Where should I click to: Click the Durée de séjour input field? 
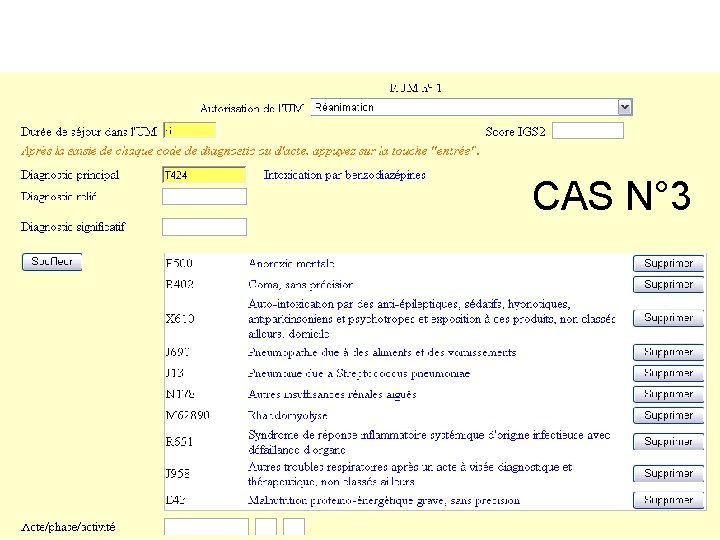click(189, 130)
